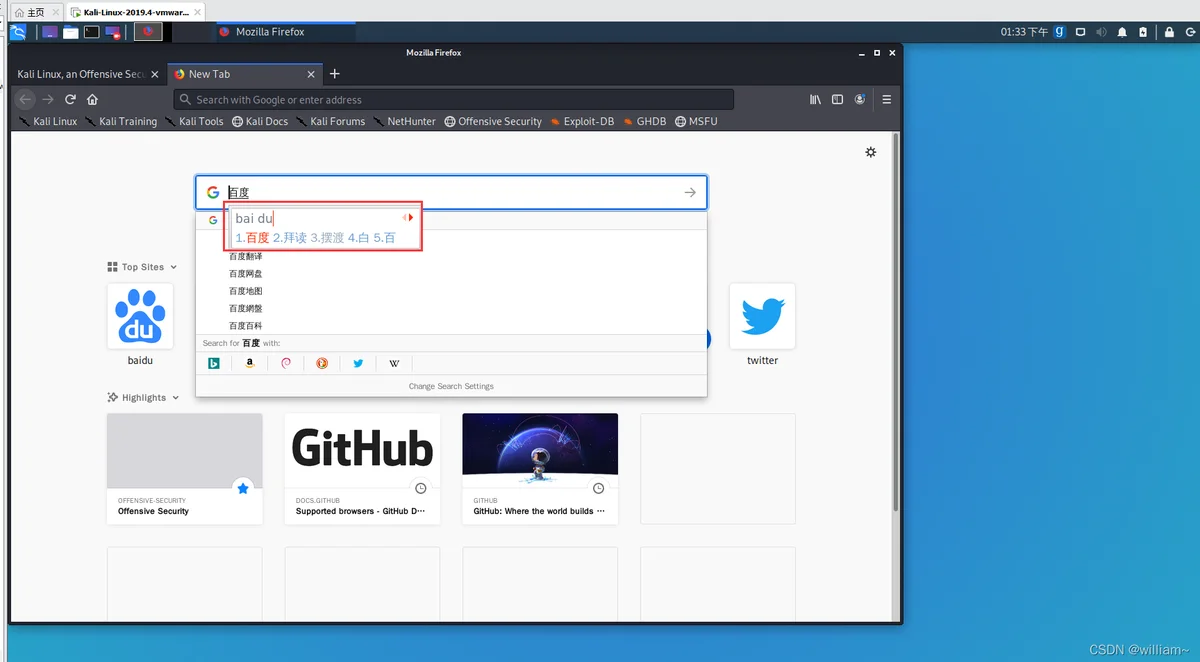Open the power manager battery icon
This screenshot has width=1200, height=662.
click(x=1142, y=32)
